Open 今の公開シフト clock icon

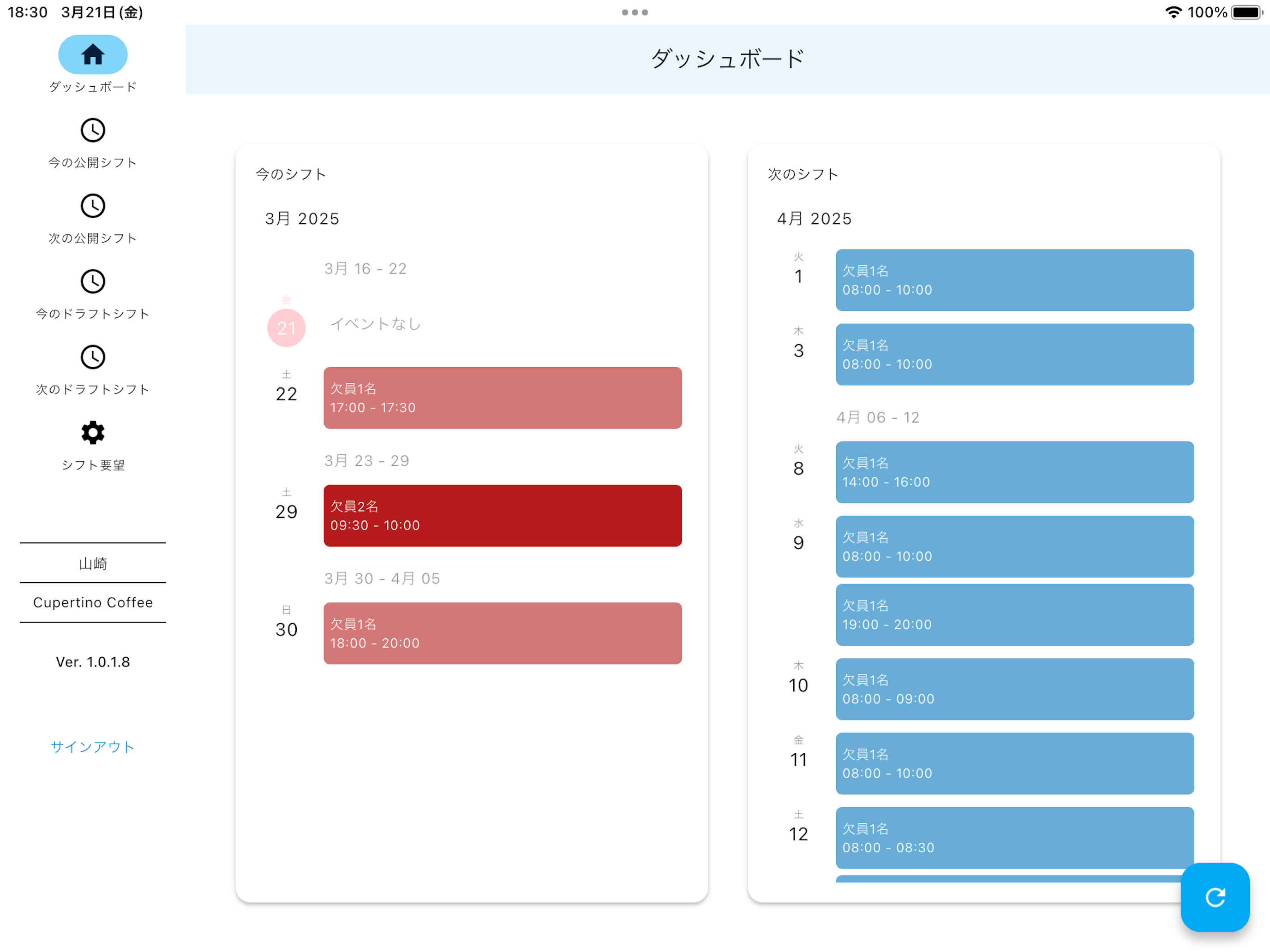[92, 130]
